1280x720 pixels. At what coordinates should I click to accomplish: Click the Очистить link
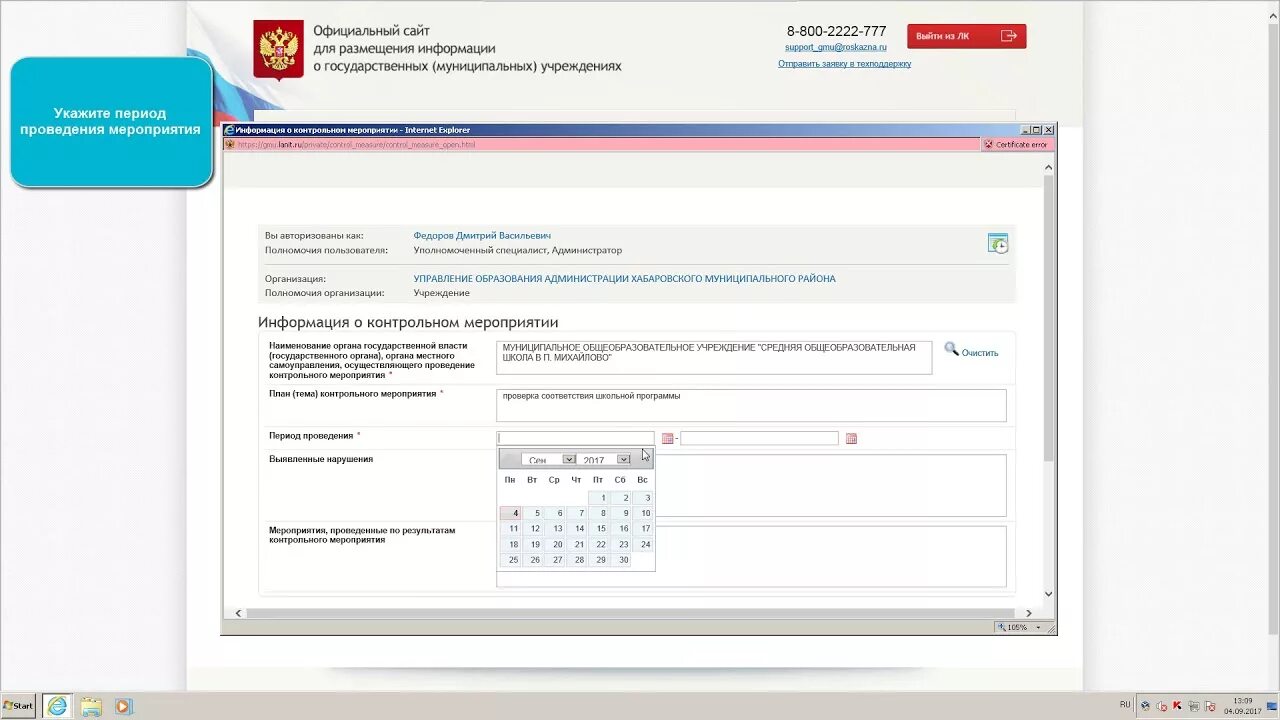click(x=980, y=353)
